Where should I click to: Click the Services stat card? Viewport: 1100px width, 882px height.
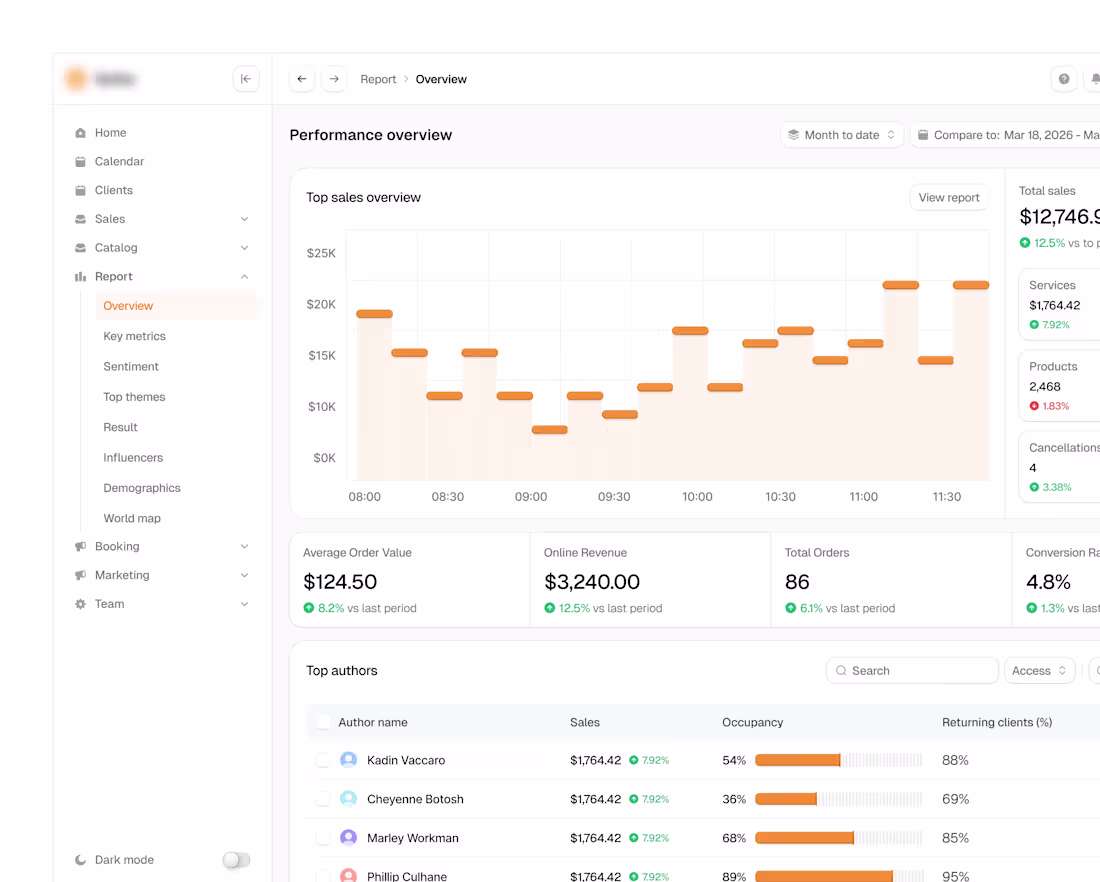coord(1059,305)
